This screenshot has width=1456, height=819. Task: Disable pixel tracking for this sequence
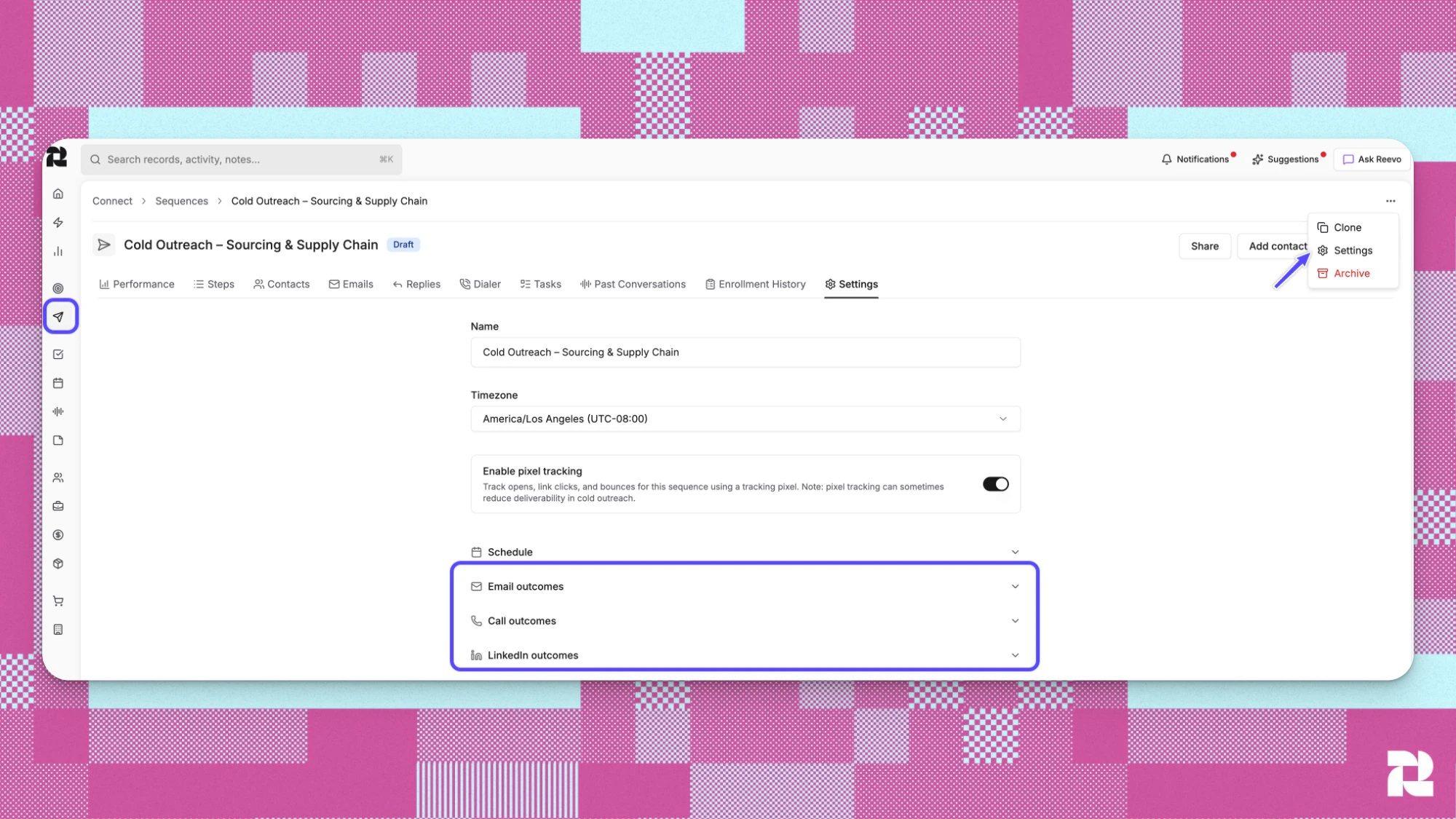(x=995, y=483)
